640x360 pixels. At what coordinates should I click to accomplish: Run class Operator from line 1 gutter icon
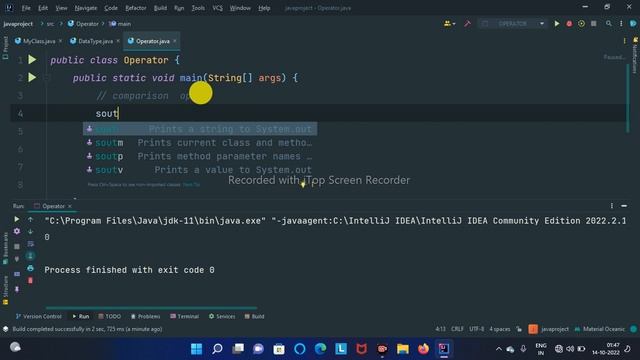click(x=32, y=60)
